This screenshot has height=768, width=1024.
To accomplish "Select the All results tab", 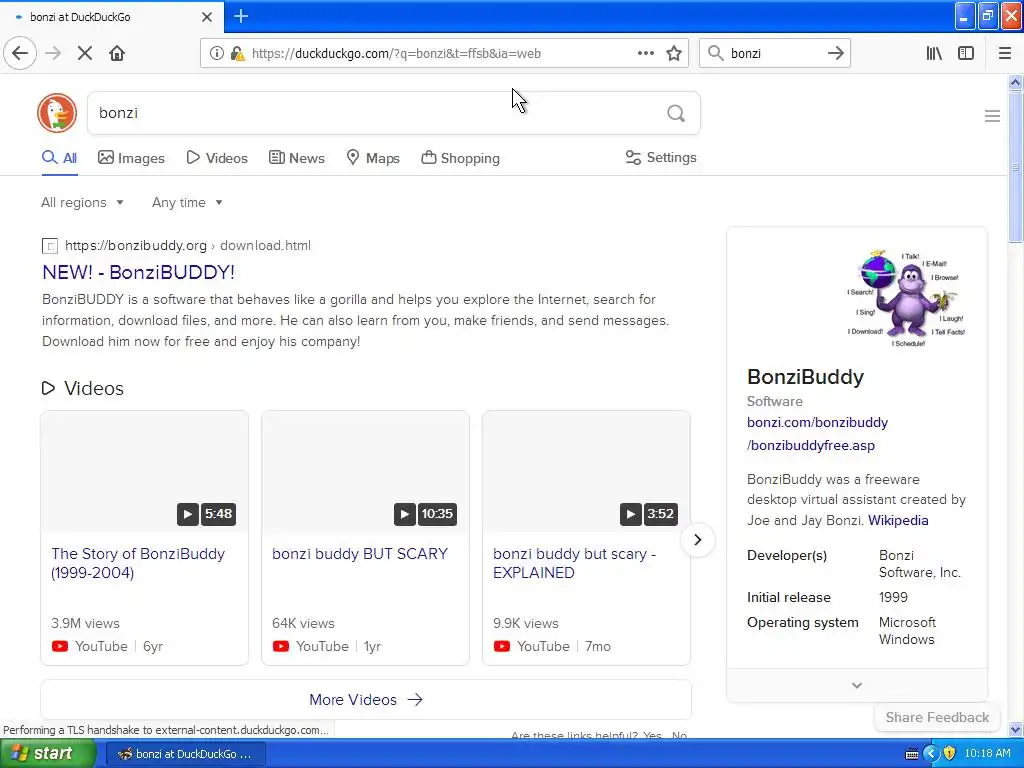I will coord(59,158).
